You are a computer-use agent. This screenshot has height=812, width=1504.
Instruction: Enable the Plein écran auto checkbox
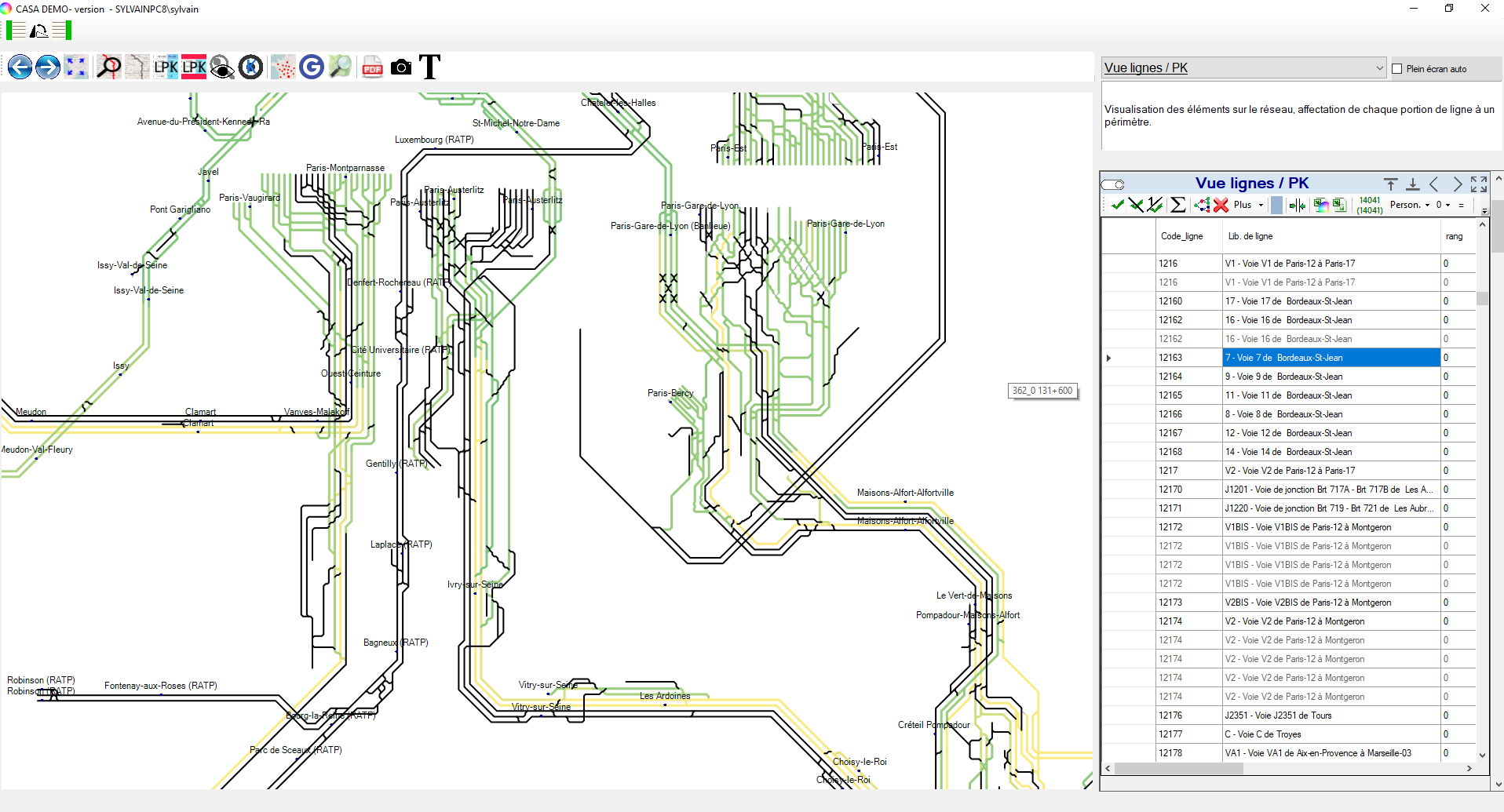coord(1397,69)
